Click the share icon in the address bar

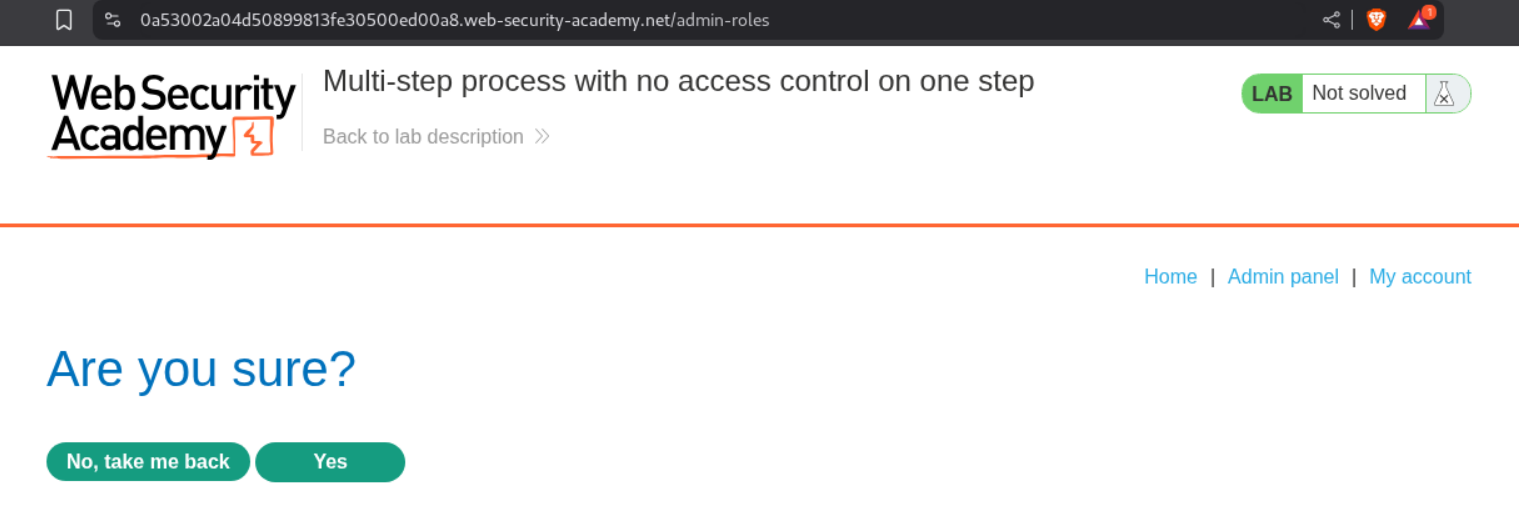(x=1331, y=20)
